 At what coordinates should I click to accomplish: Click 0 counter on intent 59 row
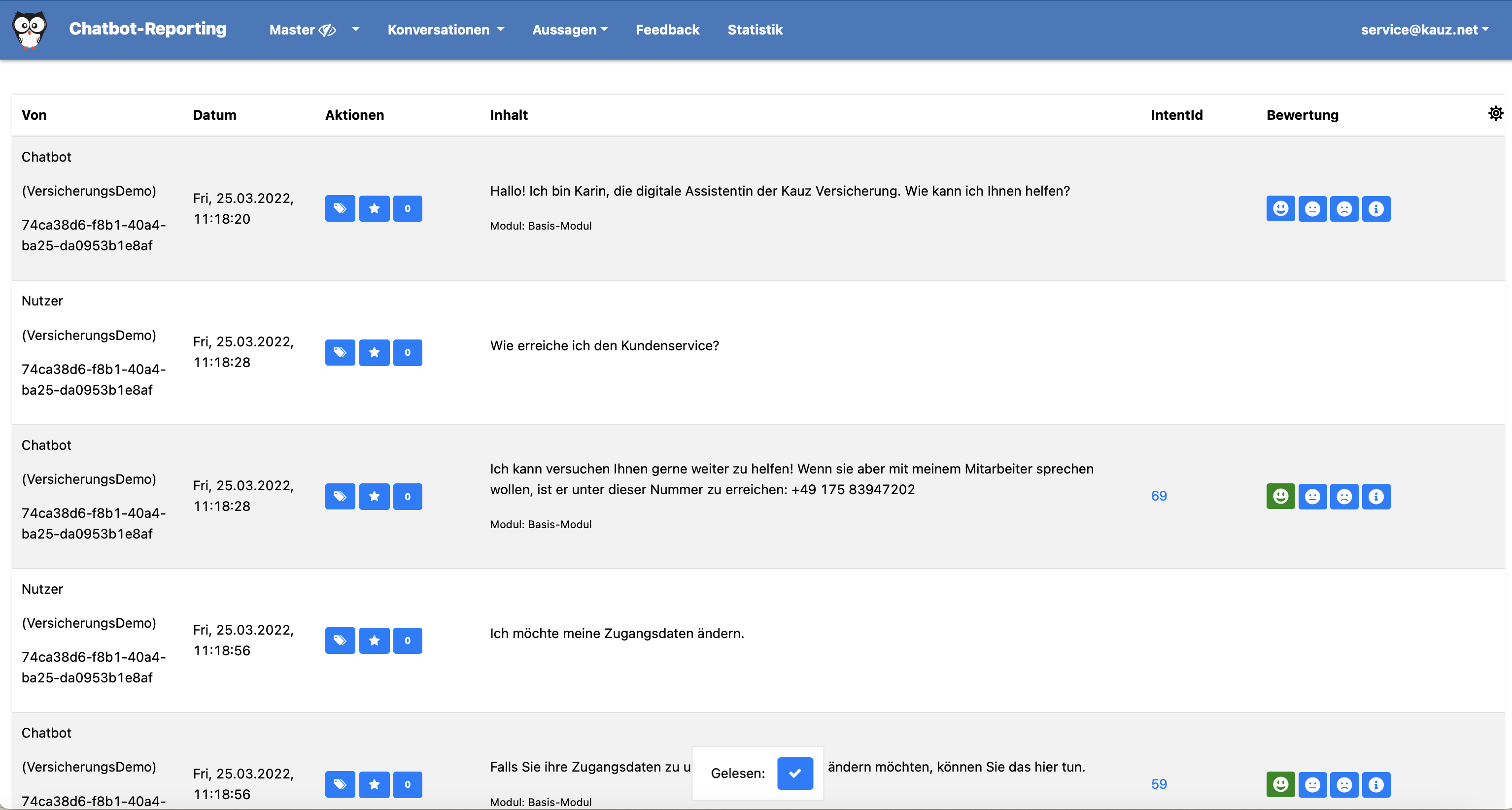[x=408, y=784]
